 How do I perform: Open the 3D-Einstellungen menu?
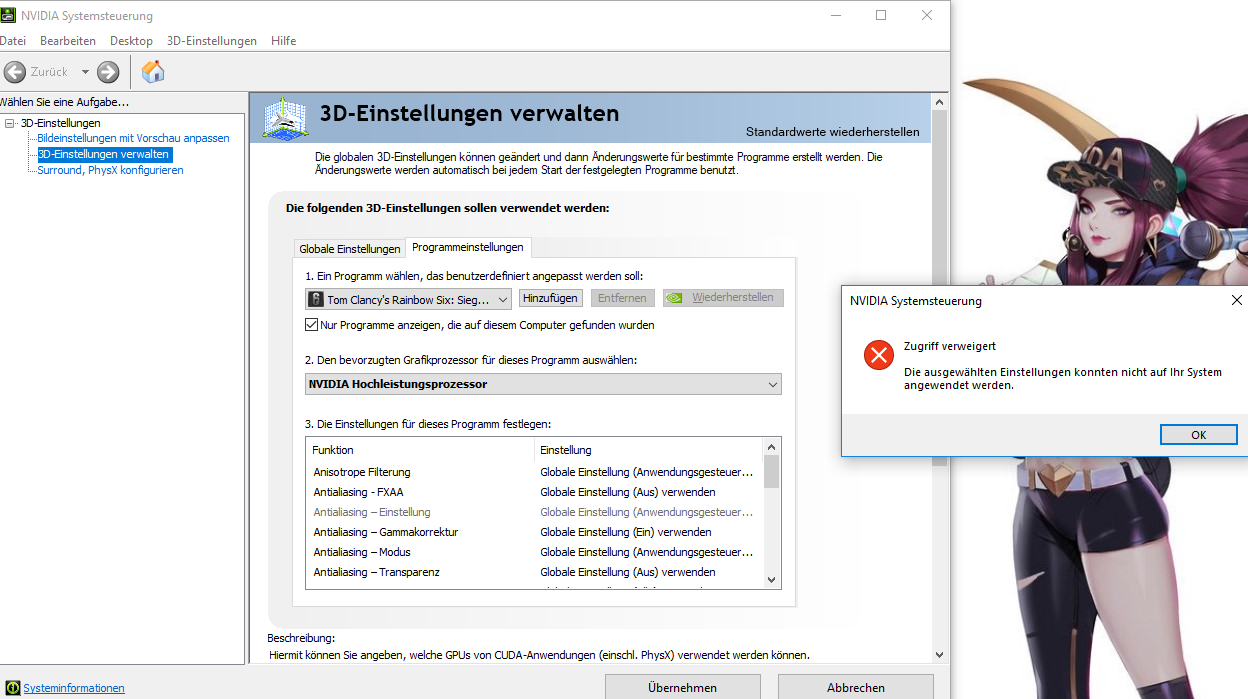click(x=212, y=41)
